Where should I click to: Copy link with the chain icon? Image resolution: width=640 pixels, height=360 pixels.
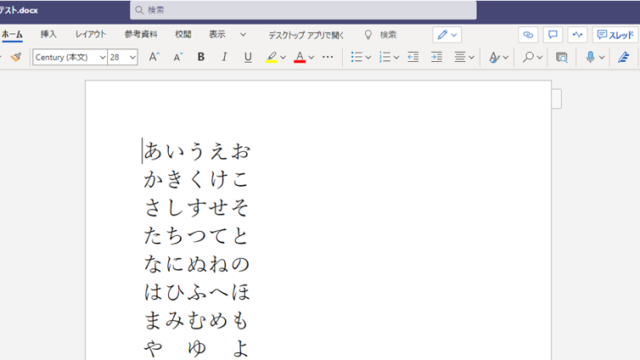point(528,35)
